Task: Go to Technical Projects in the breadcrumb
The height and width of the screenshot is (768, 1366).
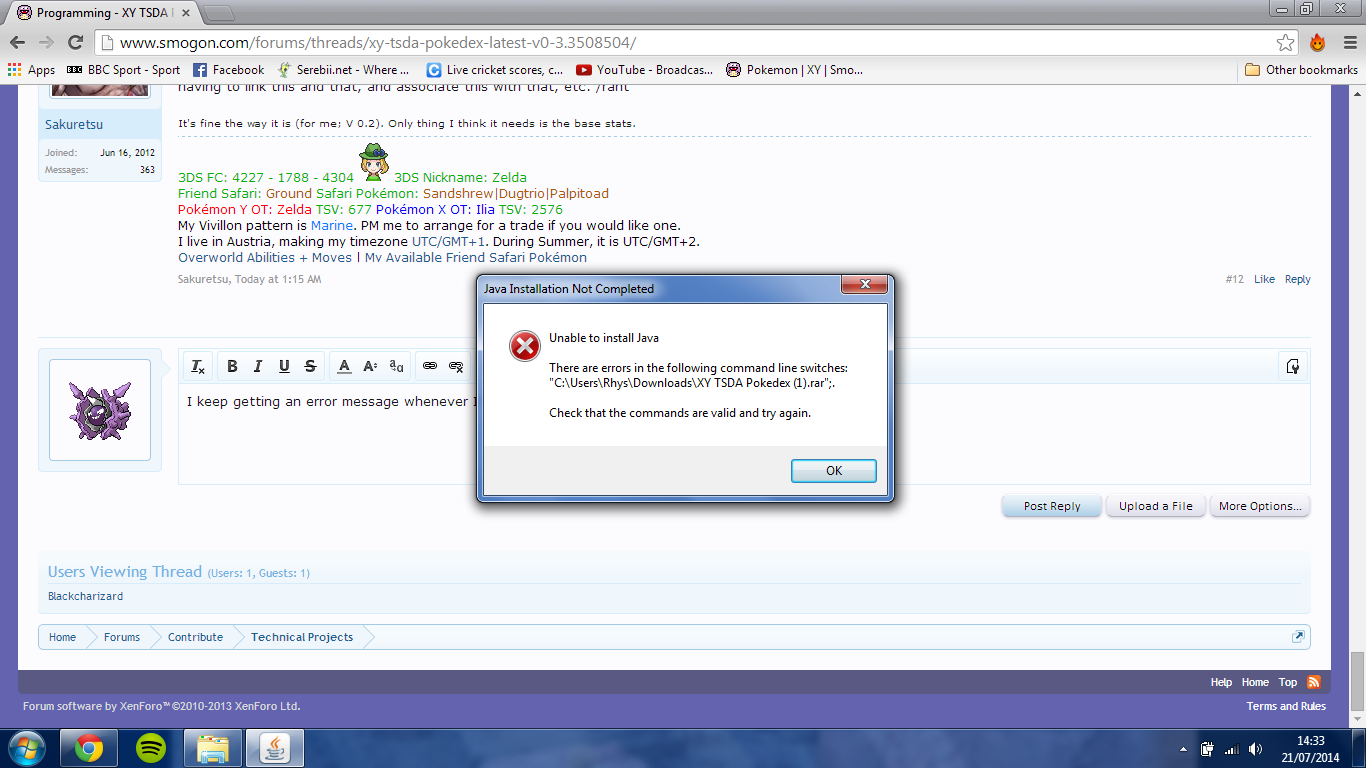Action: click(x=302, y=637)
